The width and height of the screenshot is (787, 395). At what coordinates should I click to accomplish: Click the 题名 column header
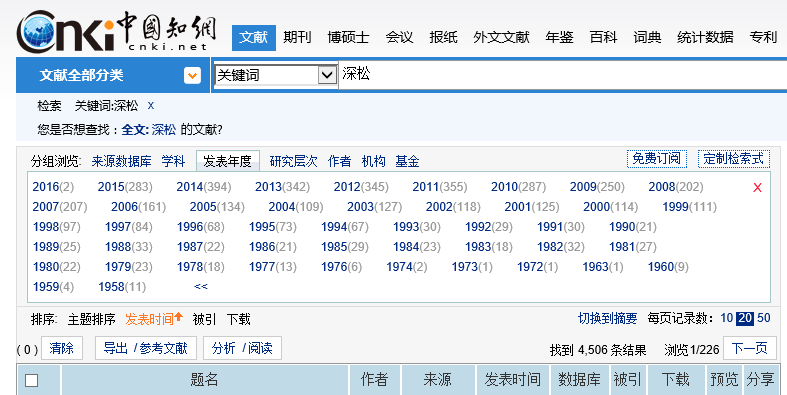coord(204,380)
